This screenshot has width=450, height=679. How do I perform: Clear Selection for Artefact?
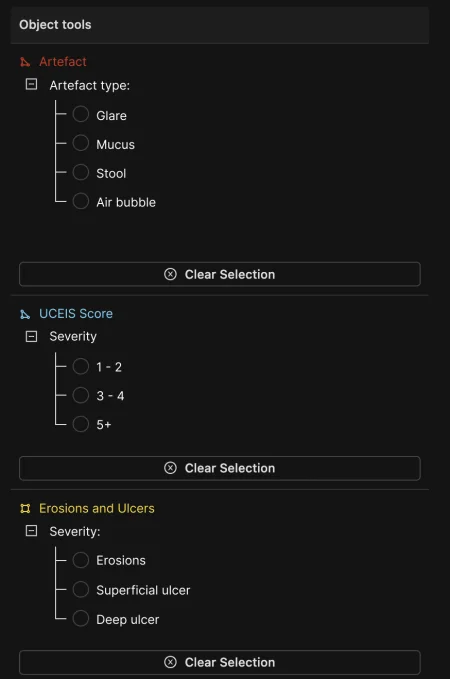click(220, 274)
